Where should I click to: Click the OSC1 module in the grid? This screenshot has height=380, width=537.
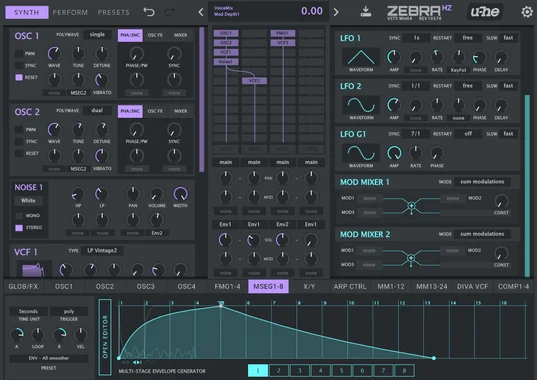(x=226, y=33)
